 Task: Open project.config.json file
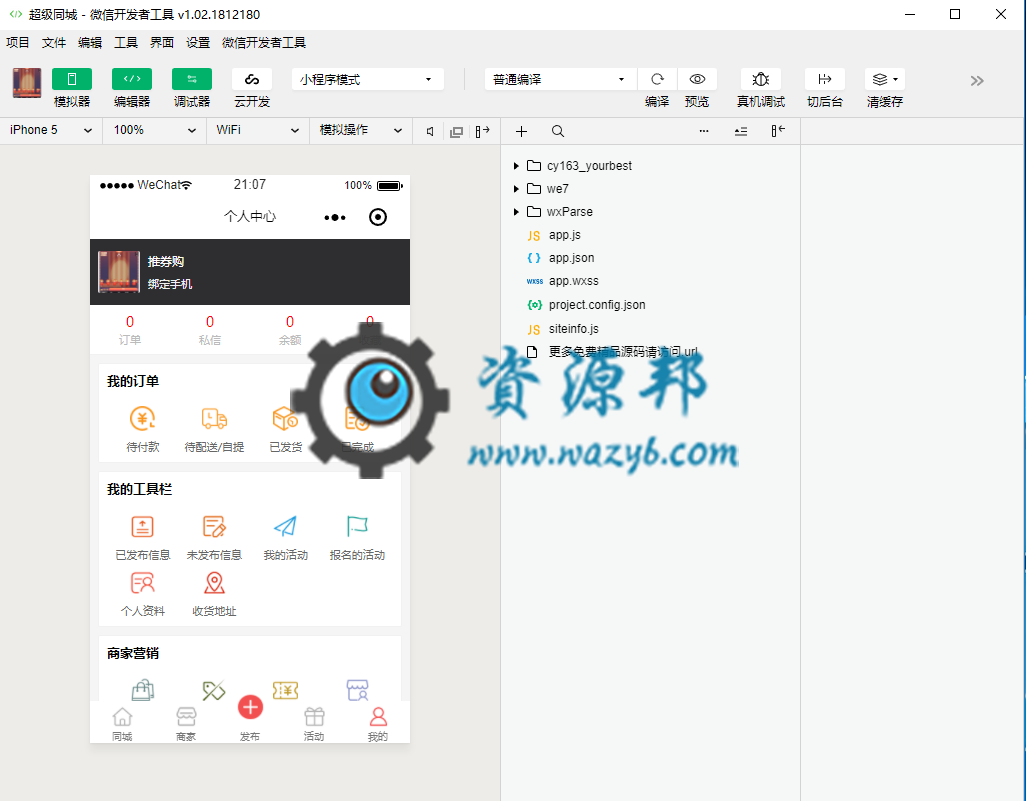coord(597,305)
